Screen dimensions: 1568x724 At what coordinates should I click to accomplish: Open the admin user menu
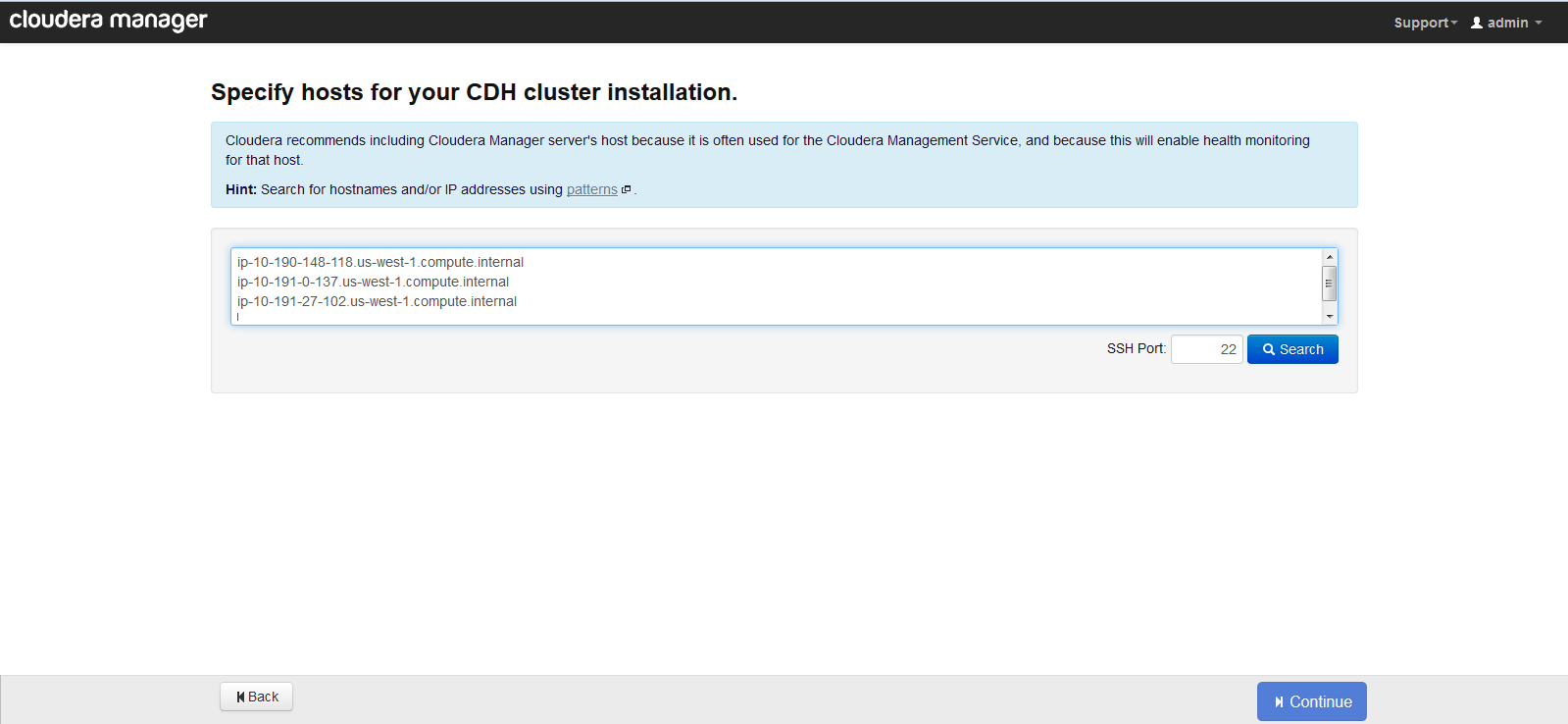1506,23
